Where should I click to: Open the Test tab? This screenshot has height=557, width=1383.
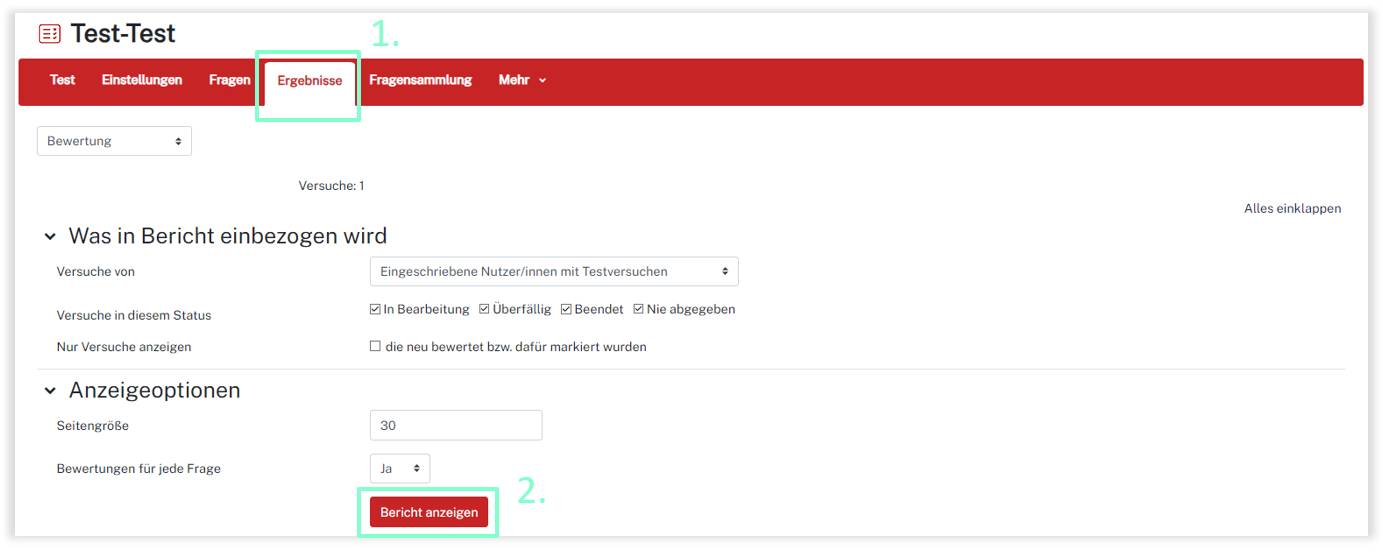pyautogui.click(x=62, y=80)
